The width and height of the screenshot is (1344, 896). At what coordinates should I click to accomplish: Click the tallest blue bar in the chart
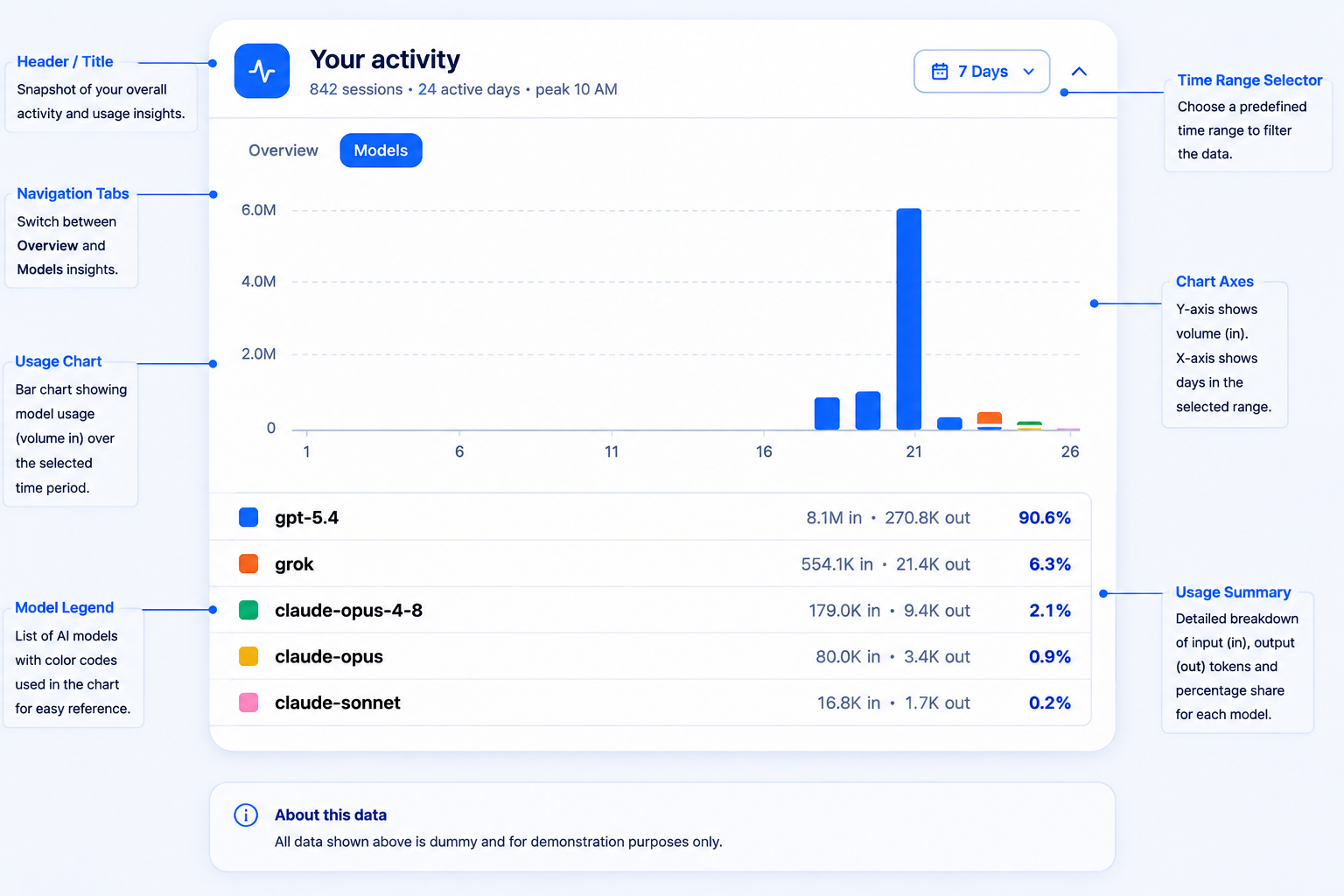point(909,319)
